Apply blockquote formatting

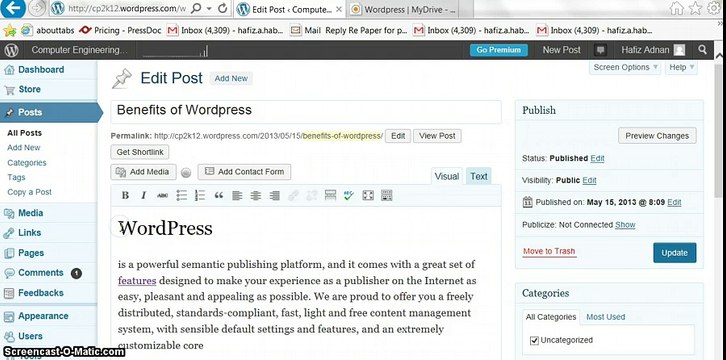[219, 196]
